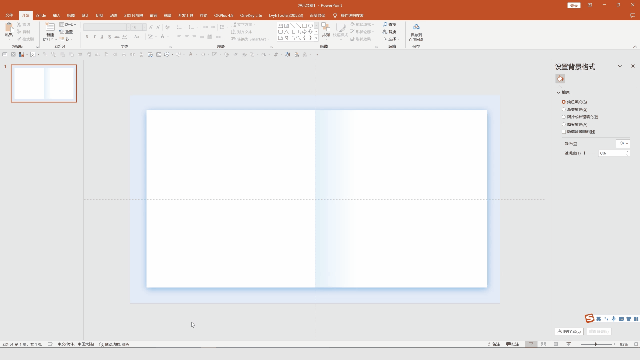
Task: Toggle Hide background graphics checkbox
Action: (x=564, y=131)
